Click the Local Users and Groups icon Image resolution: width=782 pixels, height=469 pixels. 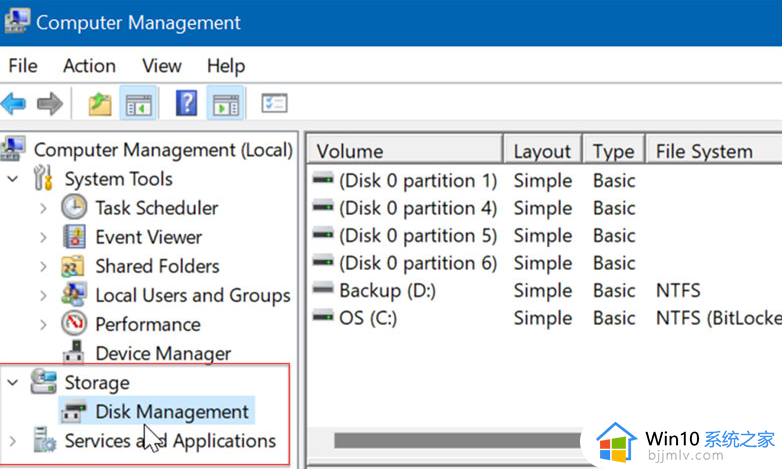pyautogui.click(x=74, y=294)
